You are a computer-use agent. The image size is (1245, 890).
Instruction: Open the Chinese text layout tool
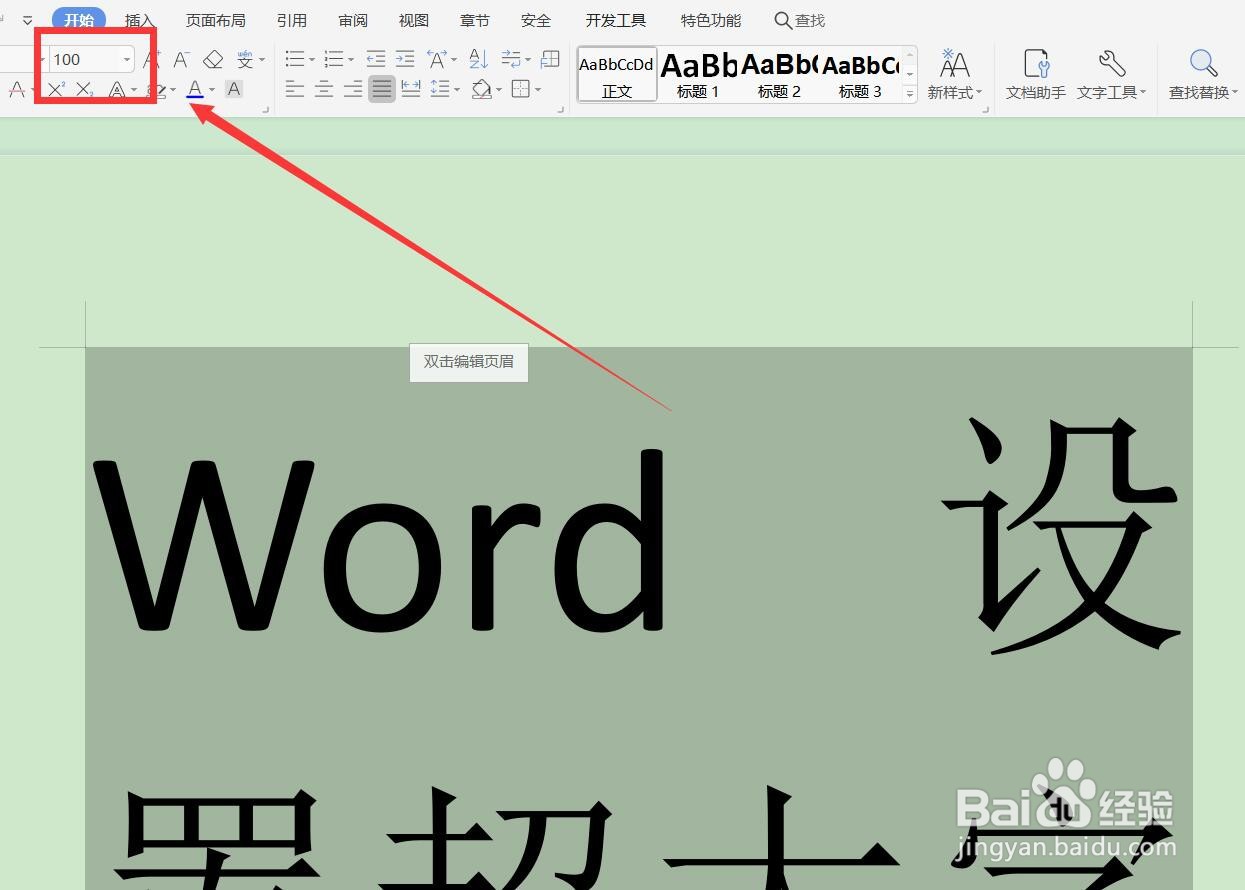[x=437, y=60]
